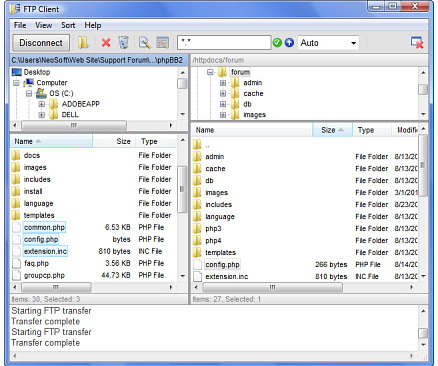438x366 pixels.
Task: Click the remote Name column header
Action: 252,130
